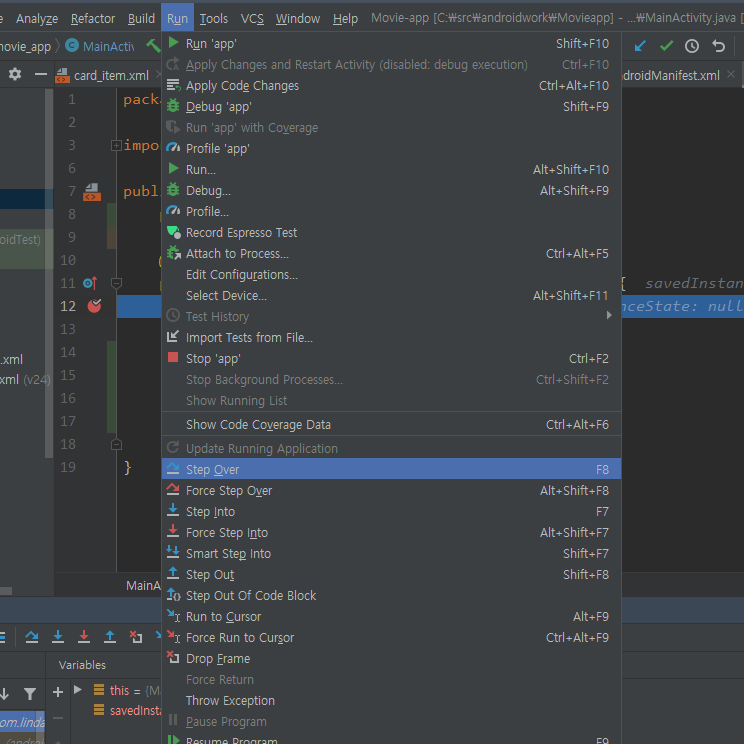Expand the 'this' variable node
The height and width of the screenshot is (744, 744).
78,689
